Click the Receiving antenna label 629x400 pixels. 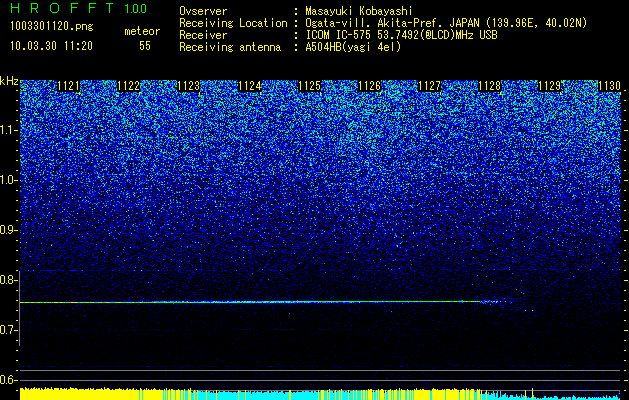[230, 47]
